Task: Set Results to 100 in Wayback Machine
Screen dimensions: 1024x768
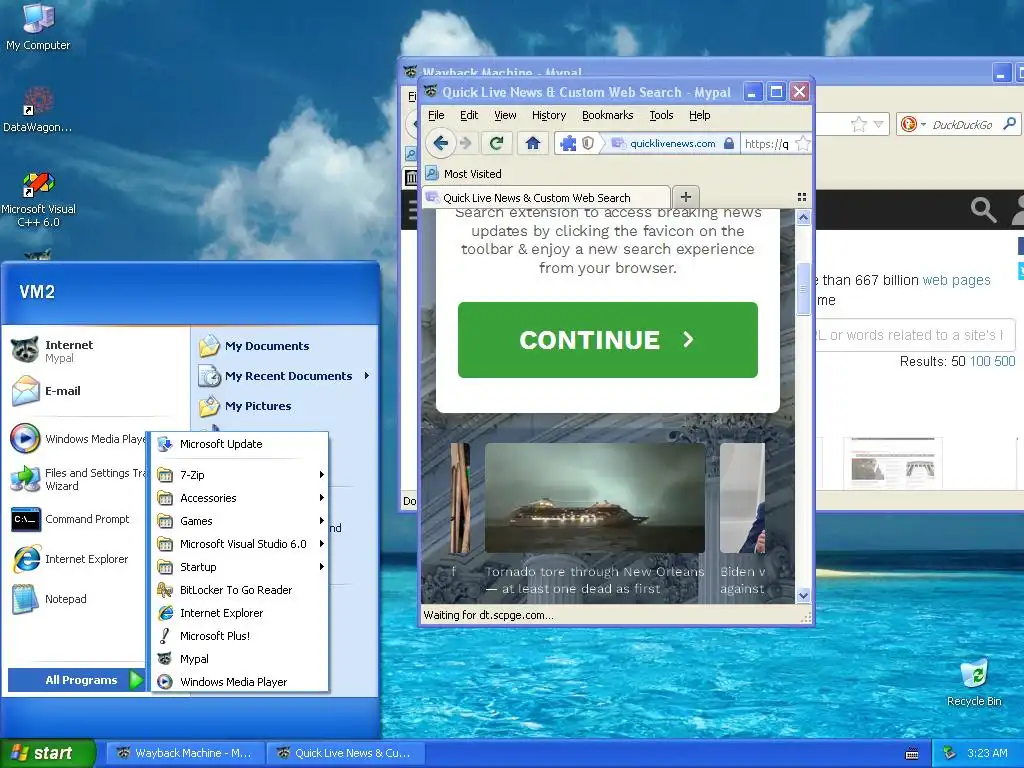Action: coord(980,361)
